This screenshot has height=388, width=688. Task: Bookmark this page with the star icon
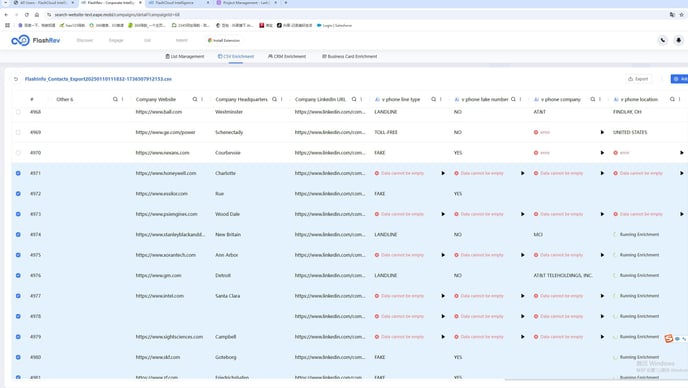coord(681,14)
